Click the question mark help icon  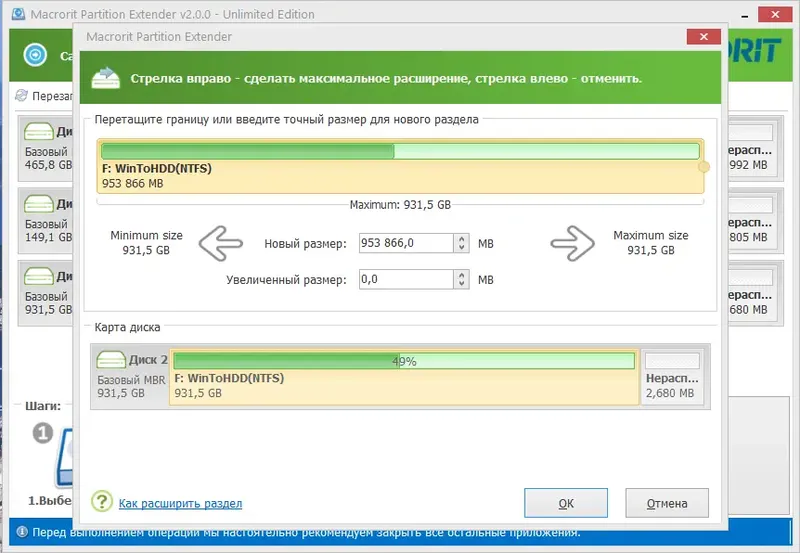(x=102, y=501)
